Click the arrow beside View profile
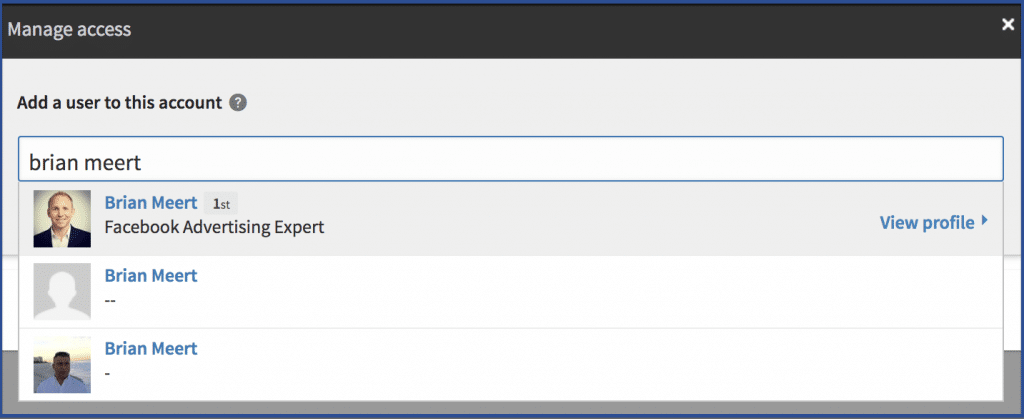 point(984,222)
